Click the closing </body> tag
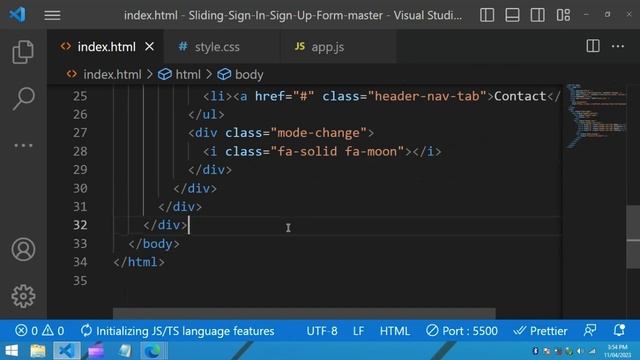Image resolution: width=640 pixels, height=360 pixels. [154, 244]
